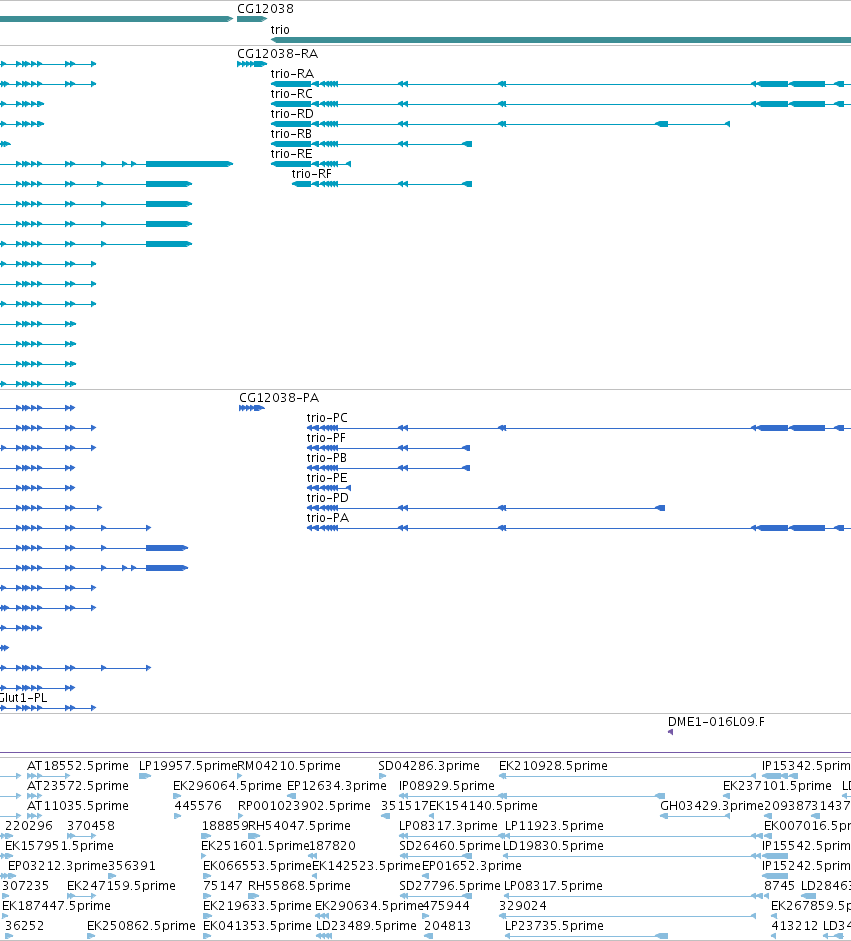The image size is (851, 941).
Task: Select the LP11923.5prime EST label
Action: coord(554,826)
